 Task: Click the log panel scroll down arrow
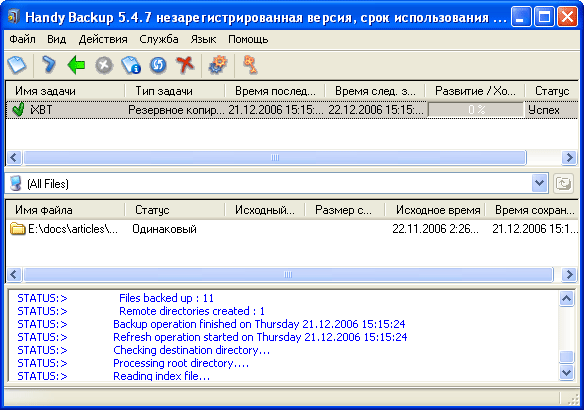point(566,372)
